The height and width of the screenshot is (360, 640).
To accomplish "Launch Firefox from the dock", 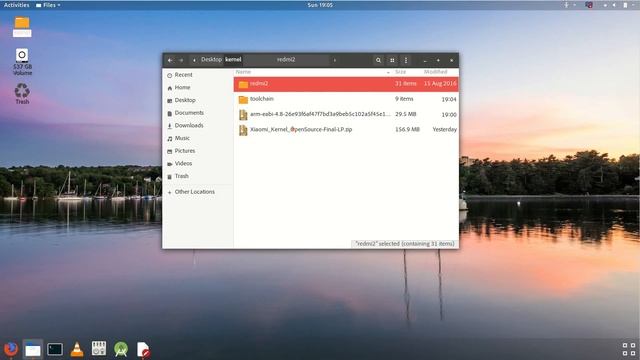I will coord(11,349).
